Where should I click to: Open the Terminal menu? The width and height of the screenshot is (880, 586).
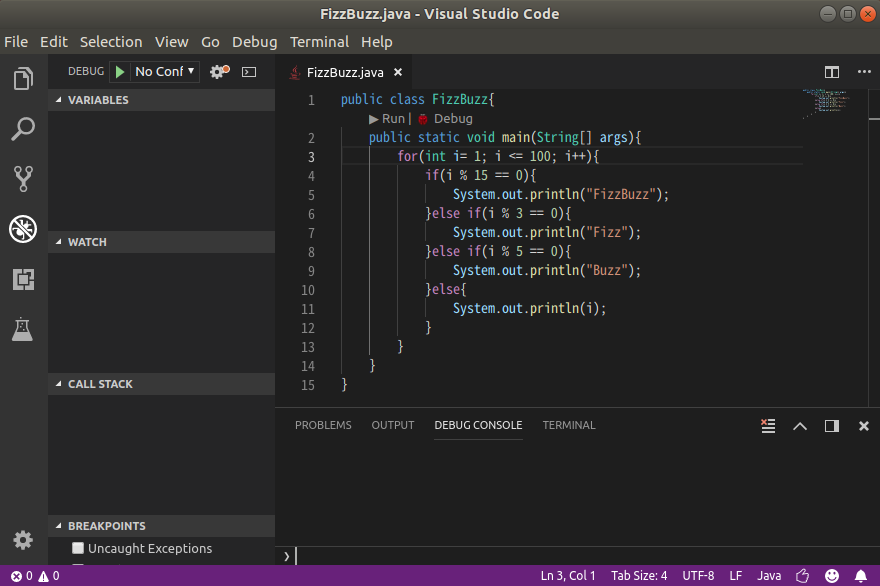tap(319, 42)
